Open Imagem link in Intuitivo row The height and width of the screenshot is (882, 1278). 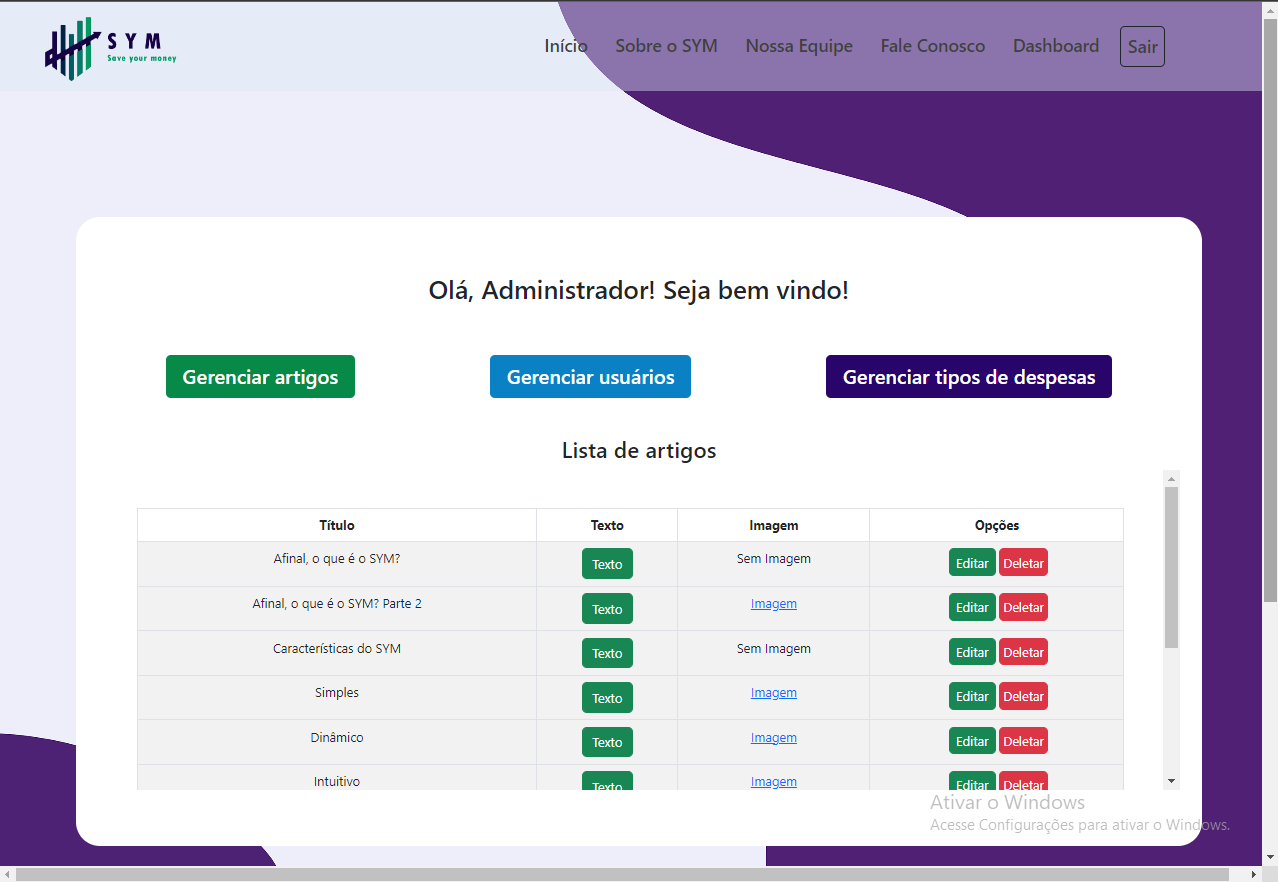(x=774, y=782)
